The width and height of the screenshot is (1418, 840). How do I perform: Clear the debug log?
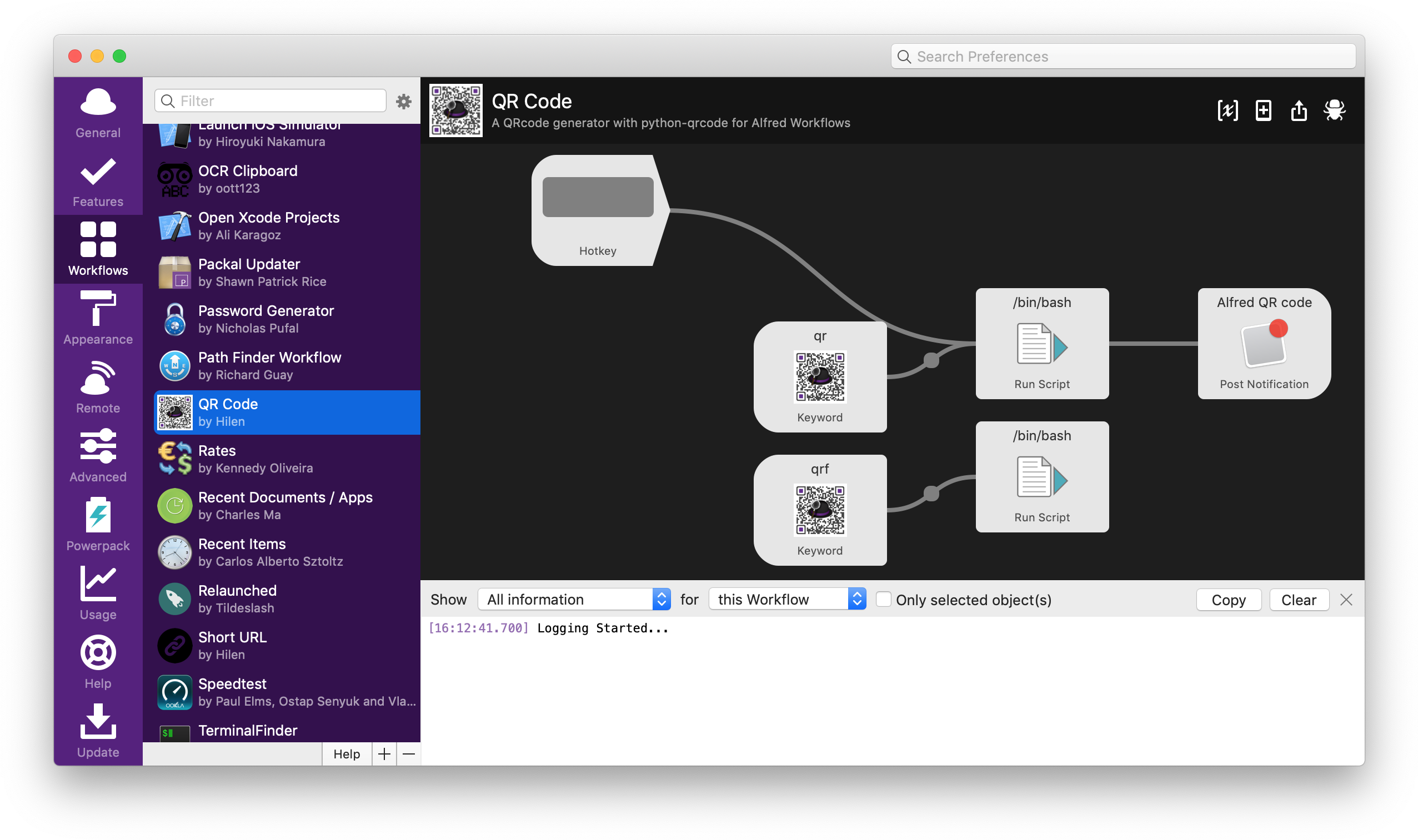[1299, 600]
